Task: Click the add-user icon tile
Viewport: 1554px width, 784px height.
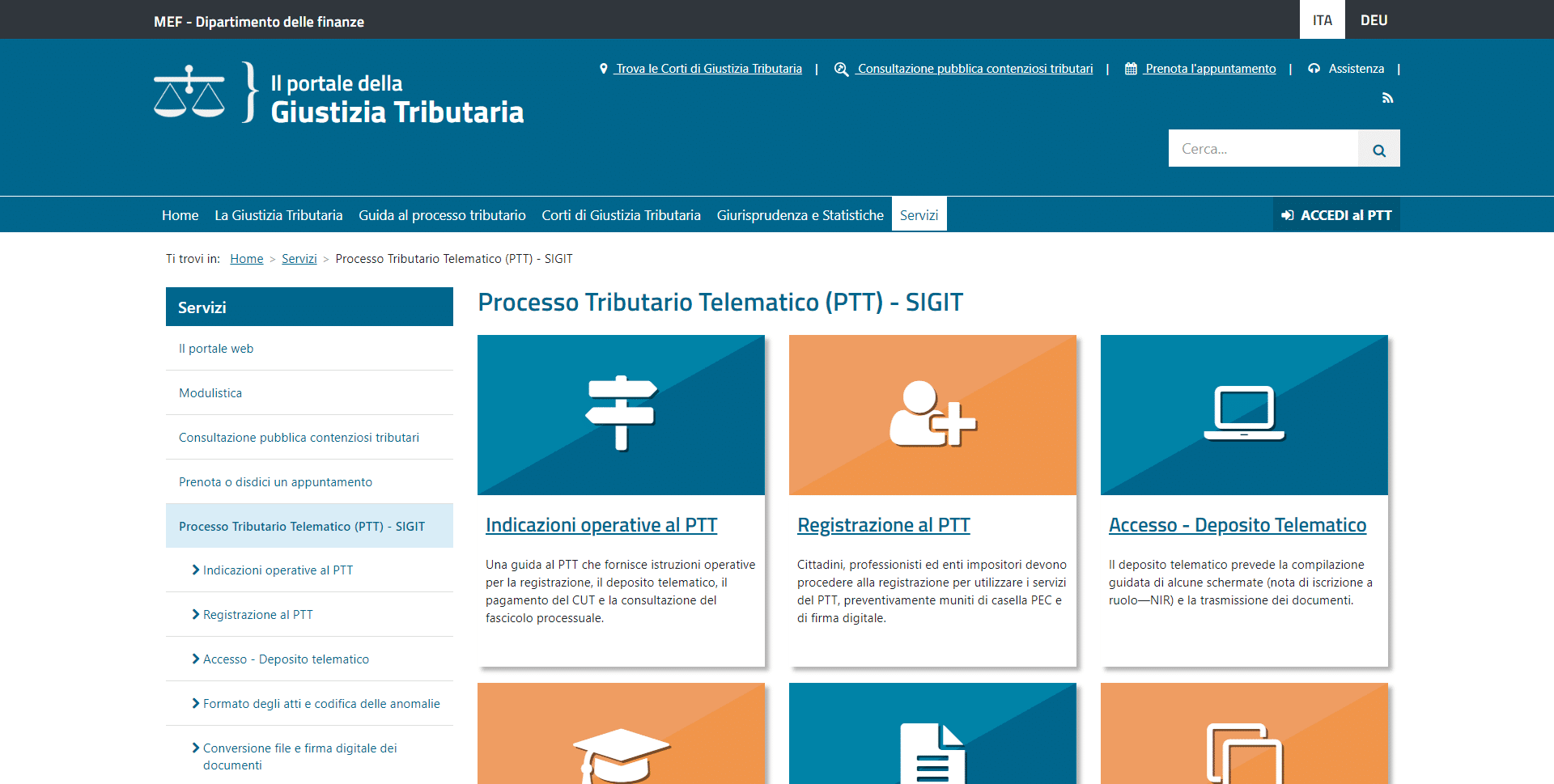Action: click(932, 414)
